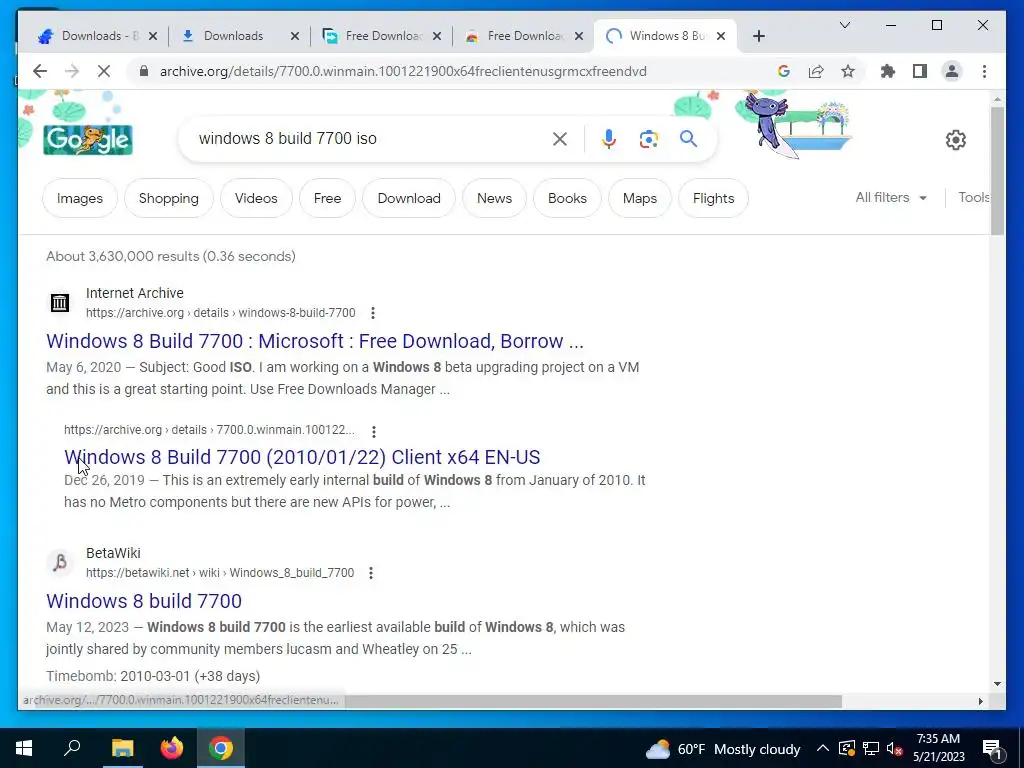
Task: Click the Internet Archive favicon
Action: click(x=60, y=302)
